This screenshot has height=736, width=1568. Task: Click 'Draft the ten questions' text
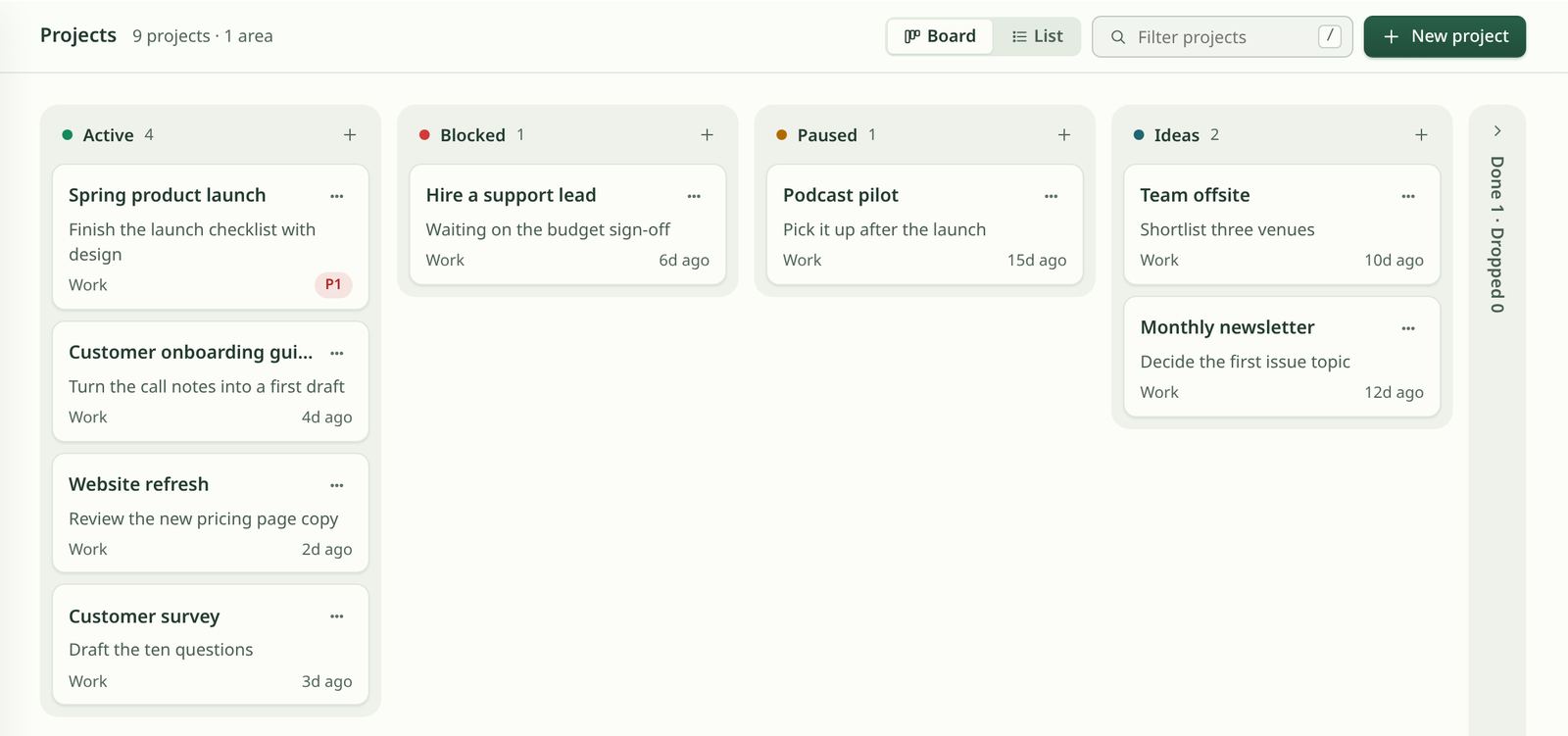[161, 650]
